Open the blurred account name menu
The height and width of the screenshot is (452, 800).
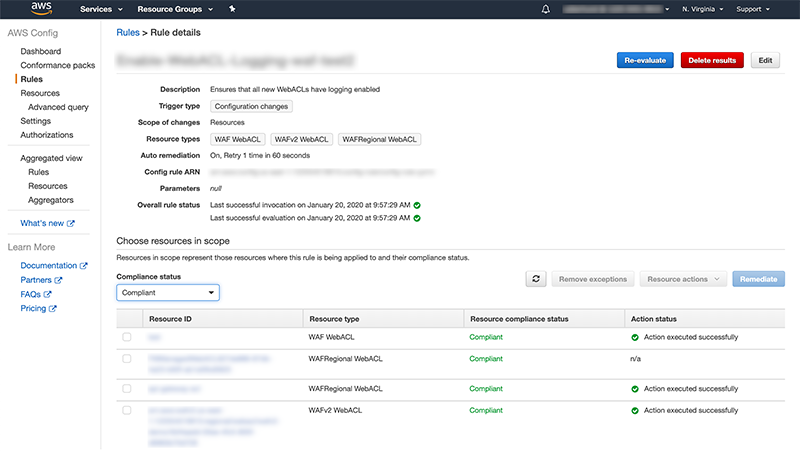(x=616, y=9)
